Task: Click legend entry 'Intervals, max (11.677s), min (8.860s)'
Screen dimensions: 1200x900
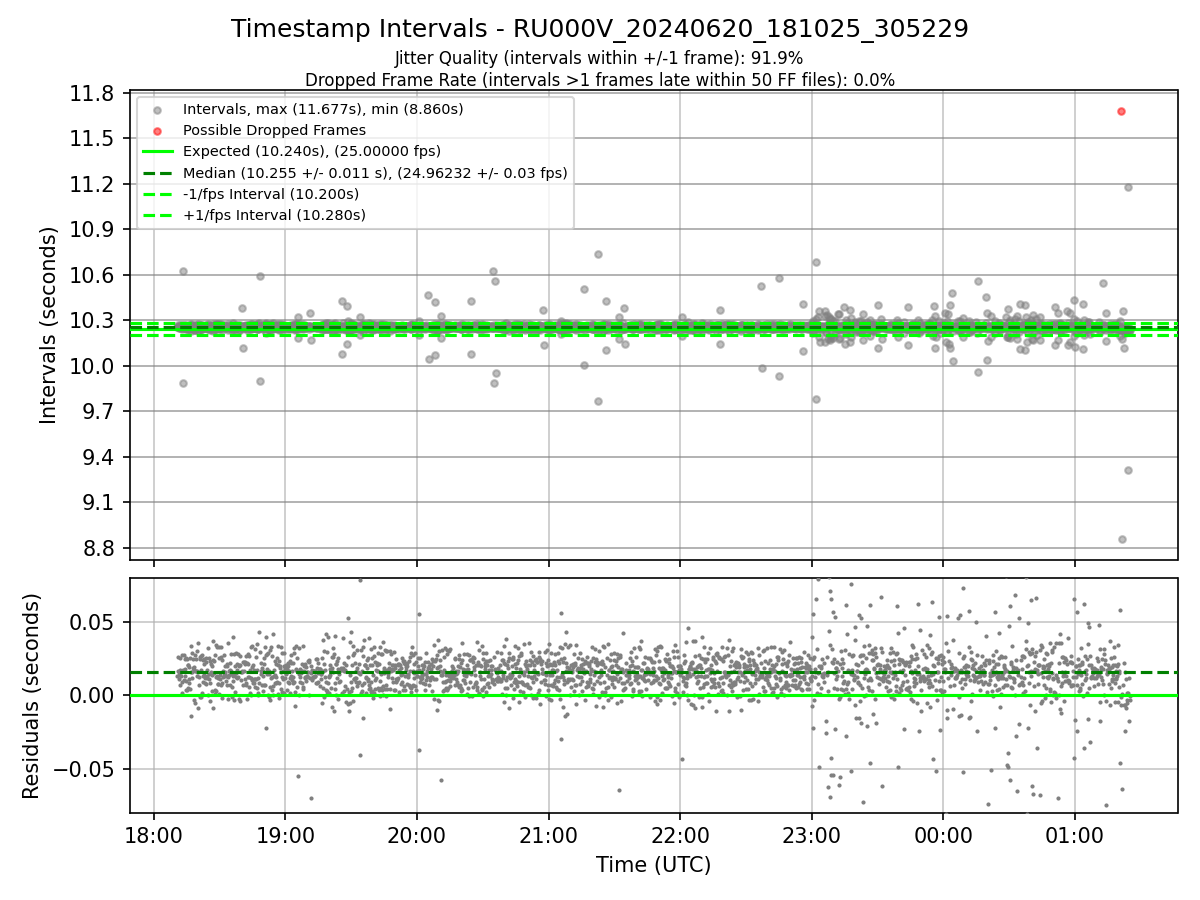Action: [x=323, y=109]
